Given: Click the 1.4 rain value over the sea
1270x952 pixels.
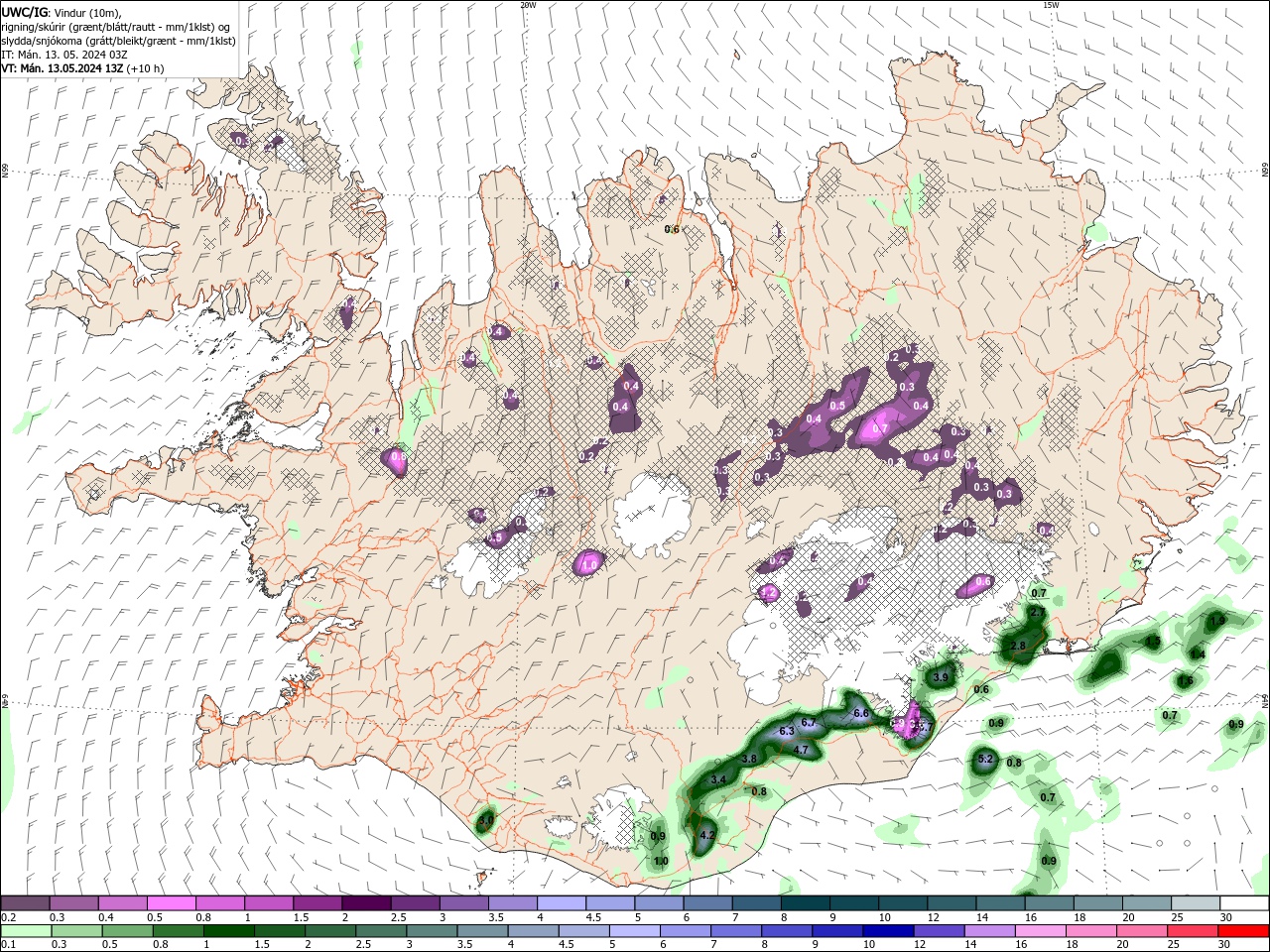Looking at the screenshot, I should point(1198,654).
